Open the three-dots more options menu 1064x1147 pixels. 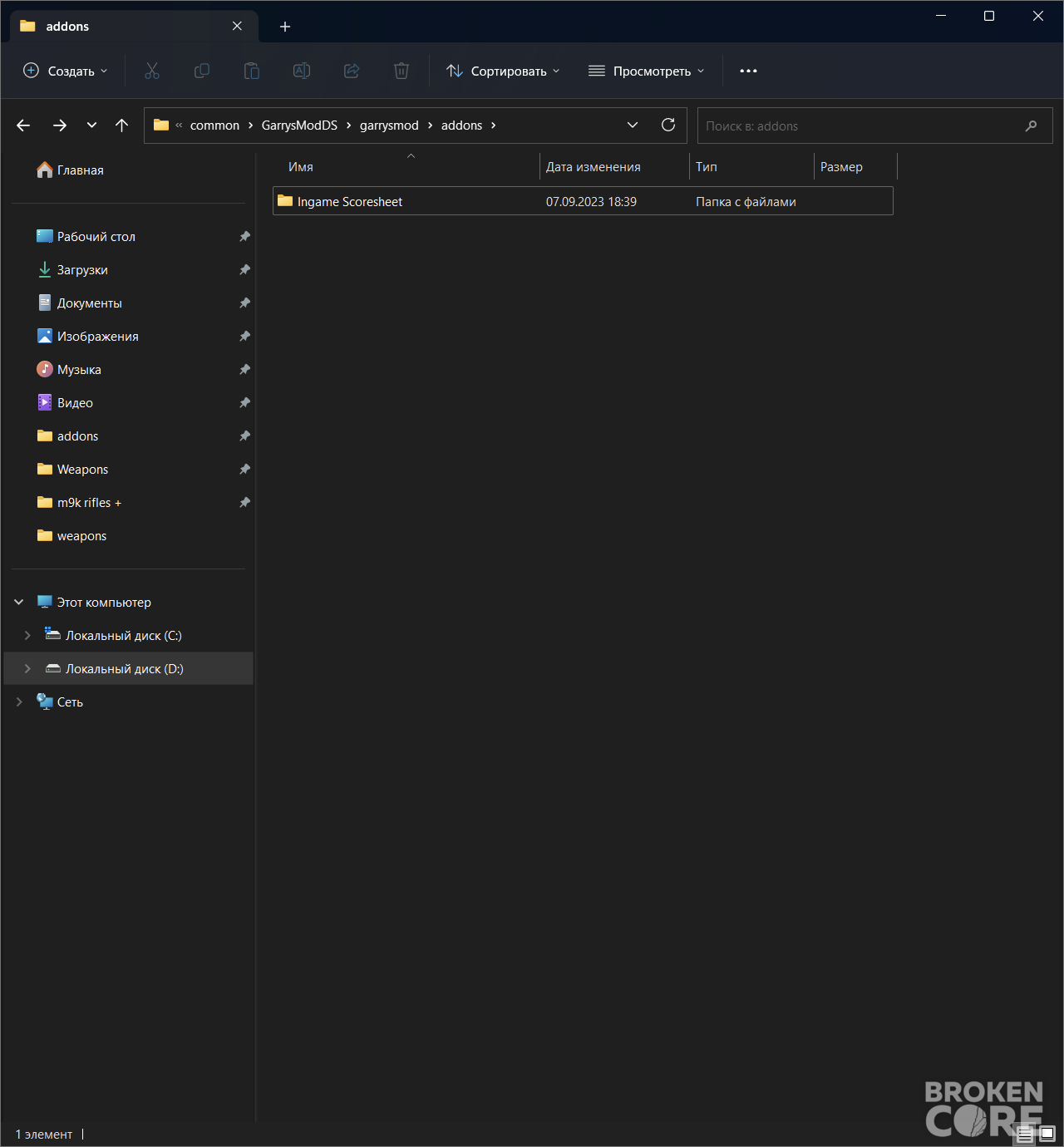coord(748,71)
